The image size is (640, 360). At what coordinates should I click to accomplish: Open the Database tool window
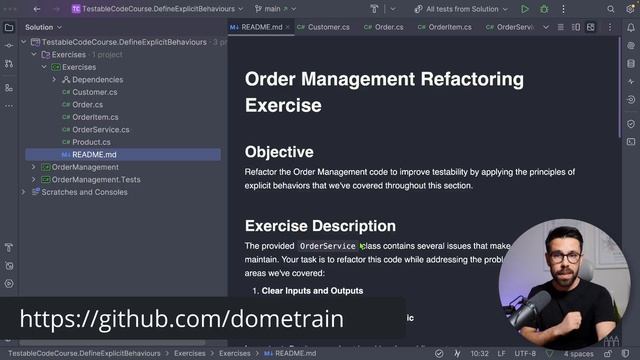point(631,64)
